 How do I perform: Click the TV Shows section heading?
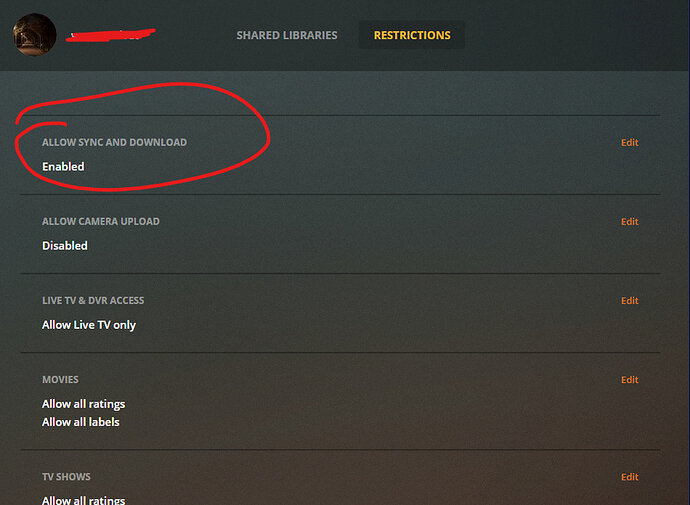click(x=66, y=477)
